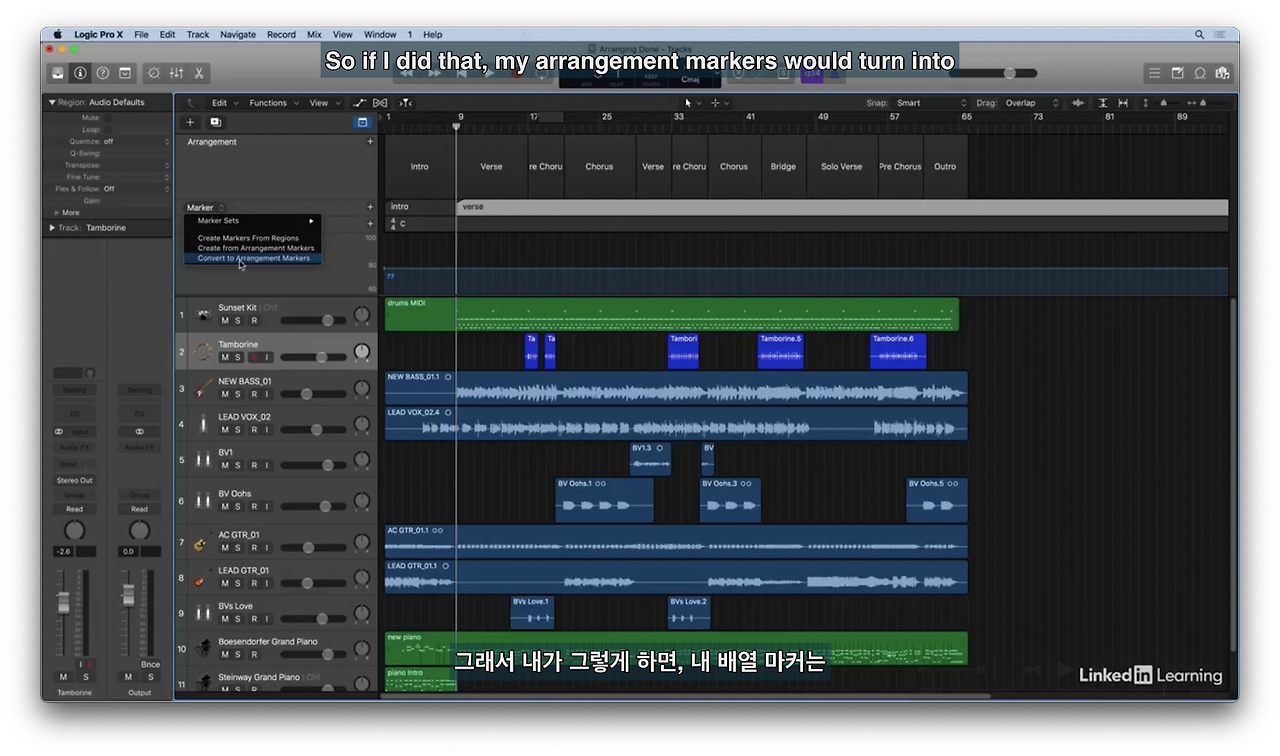The image size is (1280, 756).
Task: Click the AC GTR_01 acoustic guitar icon
Action: point(202,543)
